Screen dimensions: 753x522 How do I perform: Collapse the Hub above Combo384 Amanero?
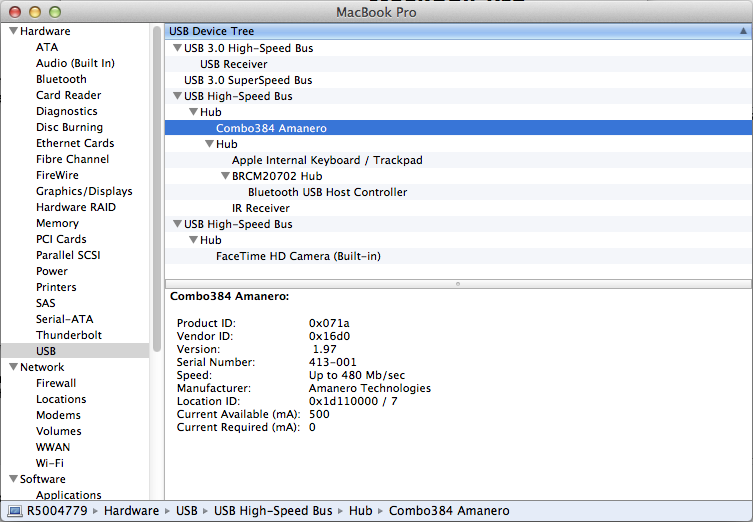194,112
